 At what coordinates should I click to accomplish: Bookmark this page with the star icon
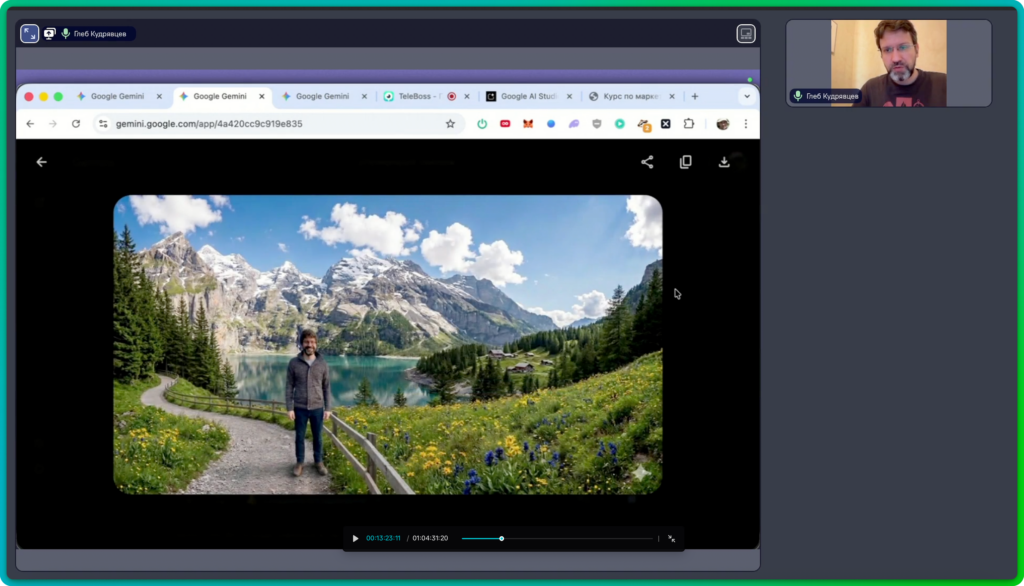[x=450, y=123]
